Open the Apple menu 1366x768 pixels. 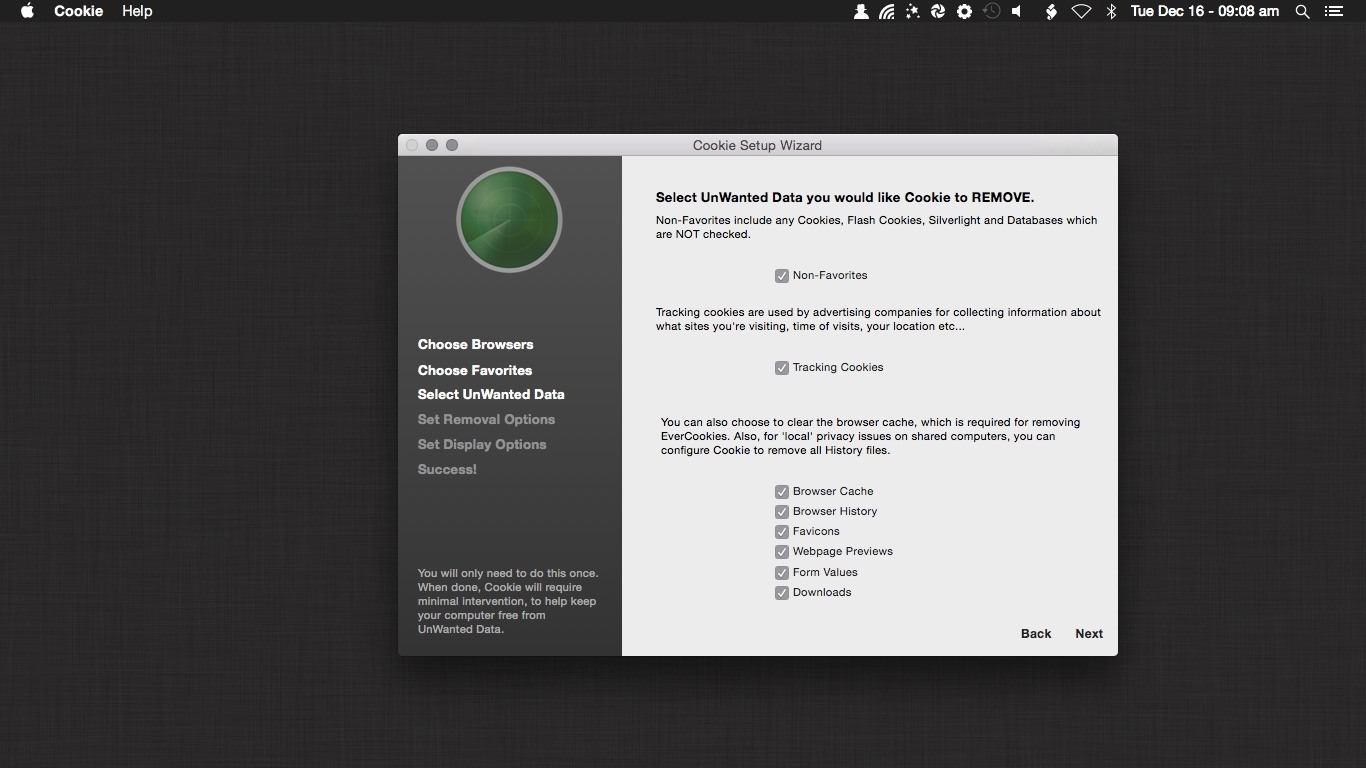(x=28, y=11)
